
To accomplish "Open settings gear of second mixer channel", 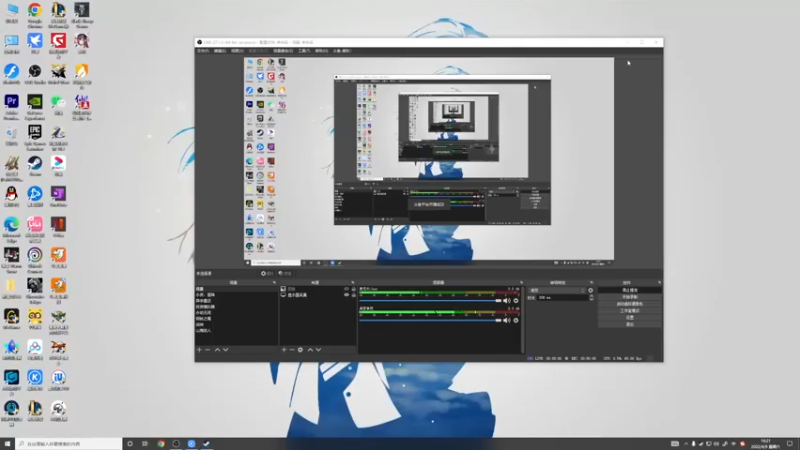I will [516, 320].
